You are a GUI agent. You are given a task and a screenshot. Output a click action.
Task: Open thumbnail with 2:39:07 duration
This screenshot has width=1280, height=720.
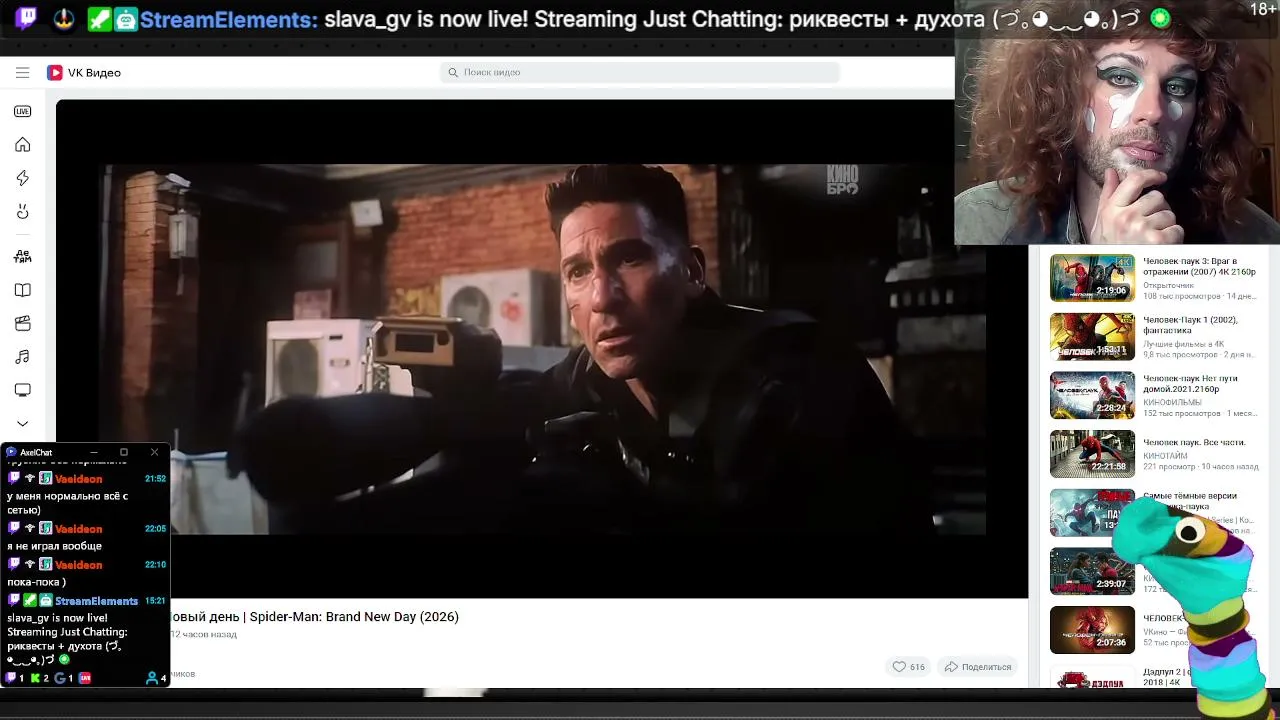pyautogui.click(x=1092, y=571)
